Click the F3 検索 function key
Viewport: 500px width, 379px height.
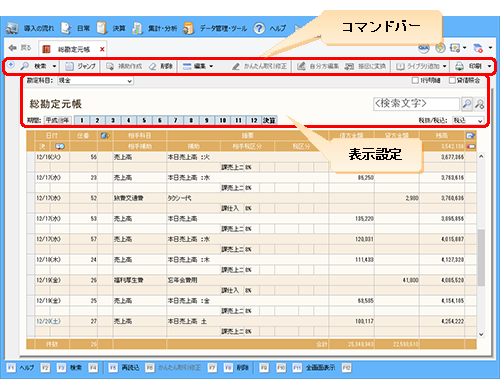[69, 368]
